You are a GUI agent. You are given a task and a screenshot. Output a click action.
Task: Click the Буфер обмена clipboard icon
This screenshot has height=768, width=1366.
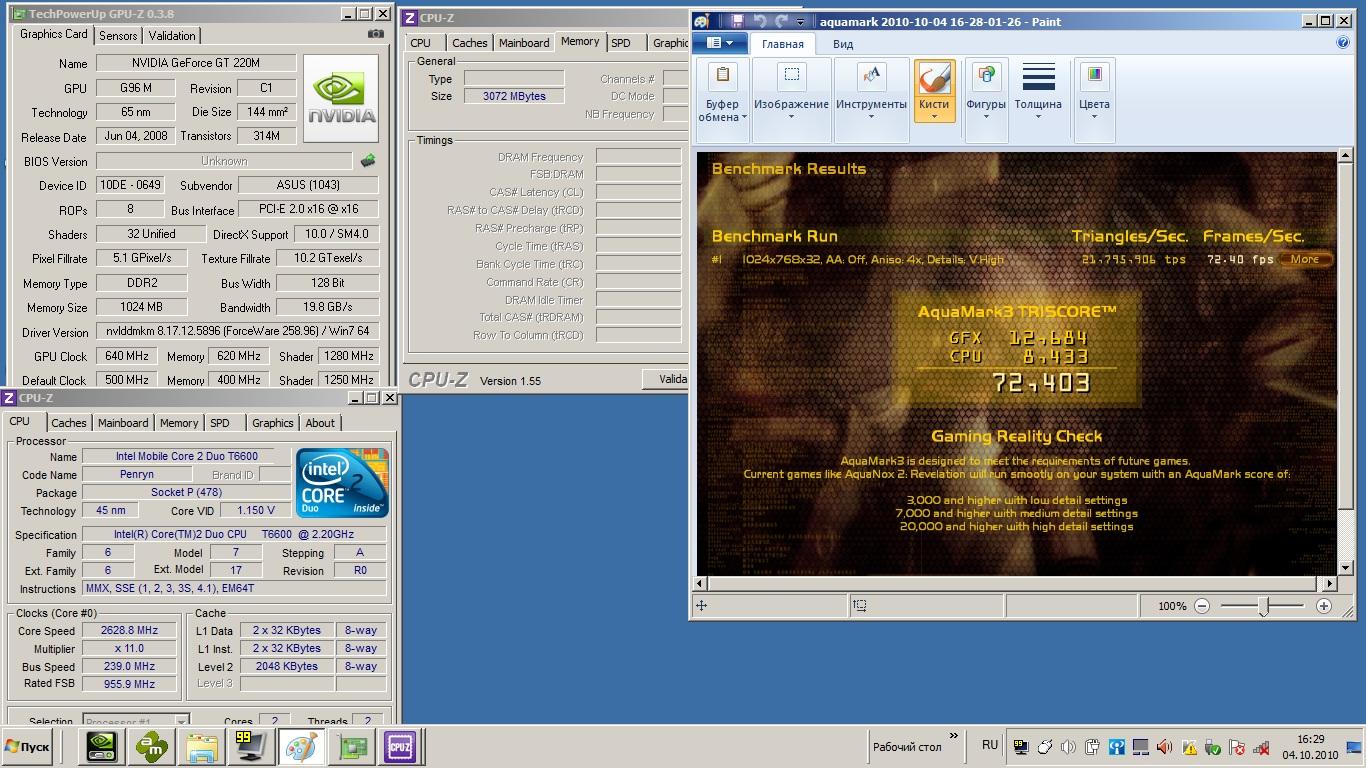pos(722,76)
